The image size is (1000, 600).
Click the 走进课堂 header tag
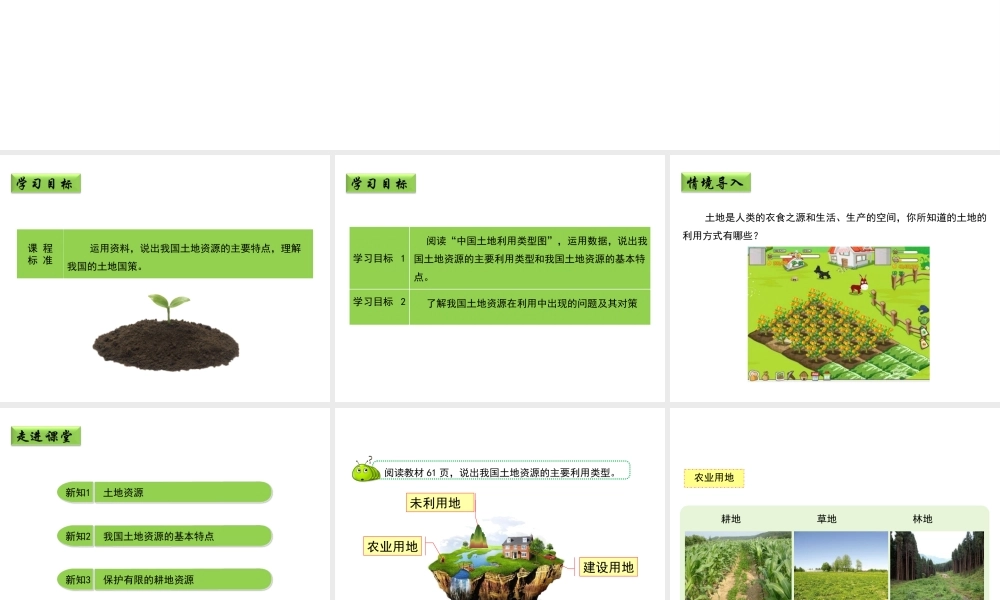tap(46, 436)
